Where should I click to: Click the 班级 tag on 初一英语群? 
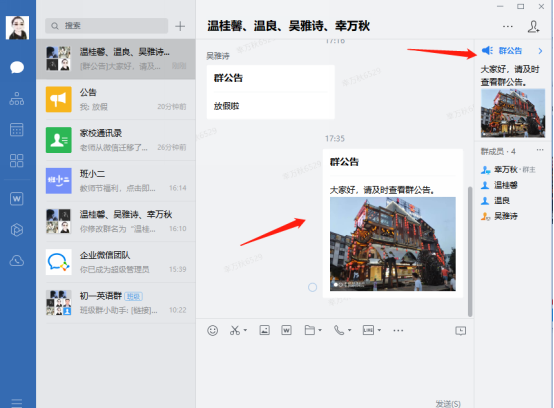coord(134,296)
